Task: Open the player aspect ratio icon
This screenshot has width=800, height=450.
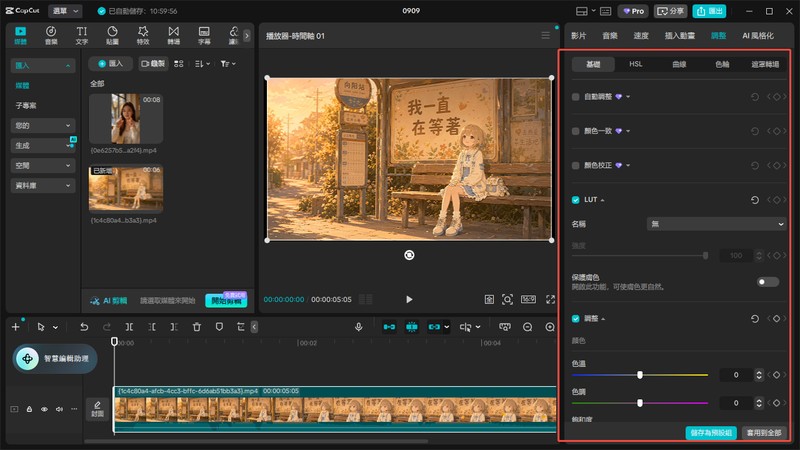Action: 528,299
